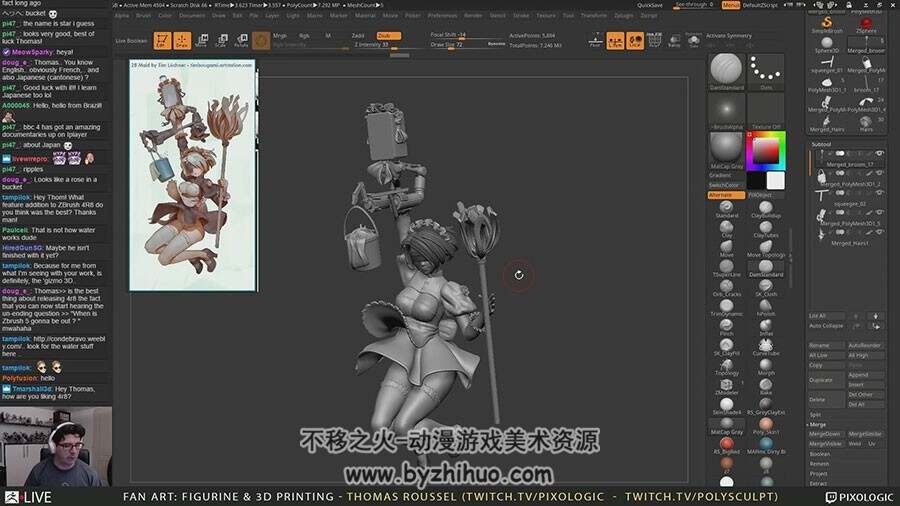Select the ZModeler brush

[x=727, y=387]
